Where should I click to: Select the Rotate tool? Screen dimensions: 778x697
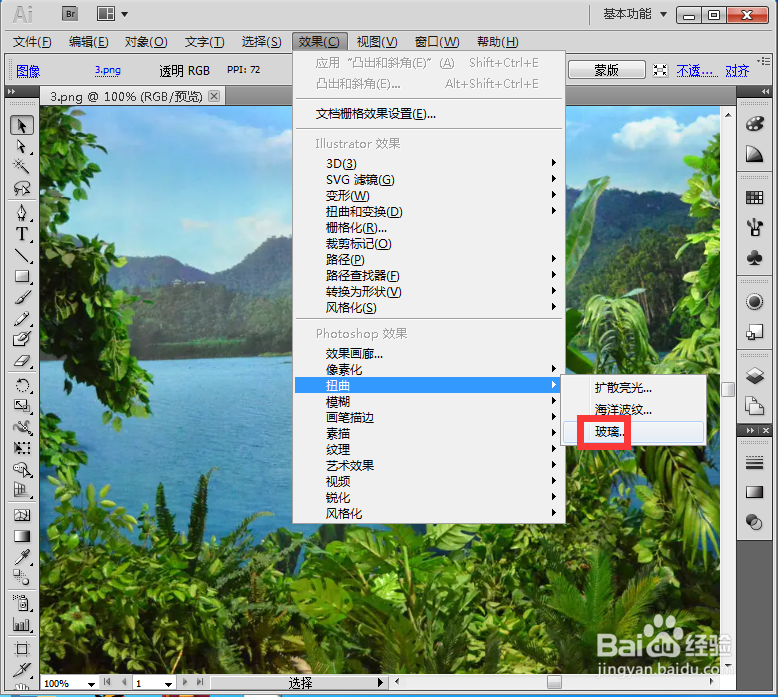point(22,385)
